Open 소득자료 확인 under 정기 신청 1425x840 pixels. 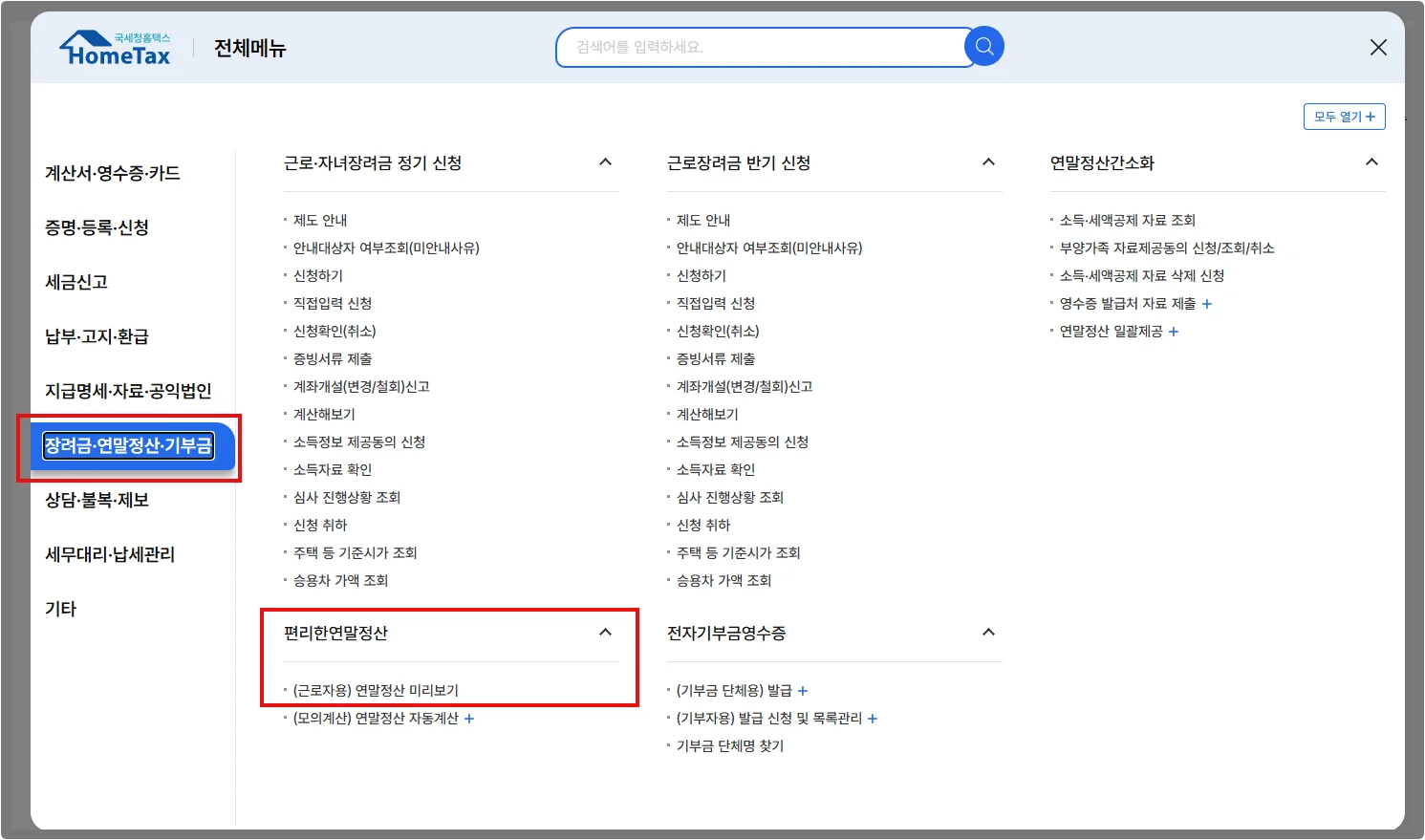pos(333,470)
